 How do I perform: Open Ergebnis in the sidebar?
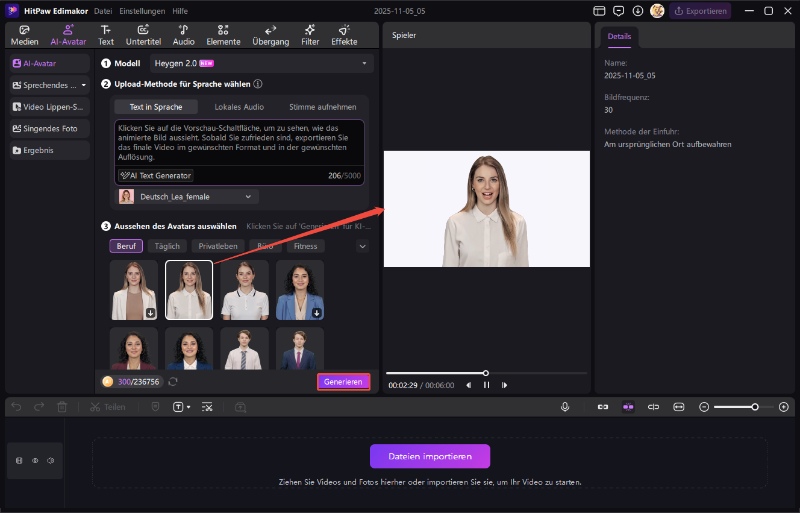49,150
